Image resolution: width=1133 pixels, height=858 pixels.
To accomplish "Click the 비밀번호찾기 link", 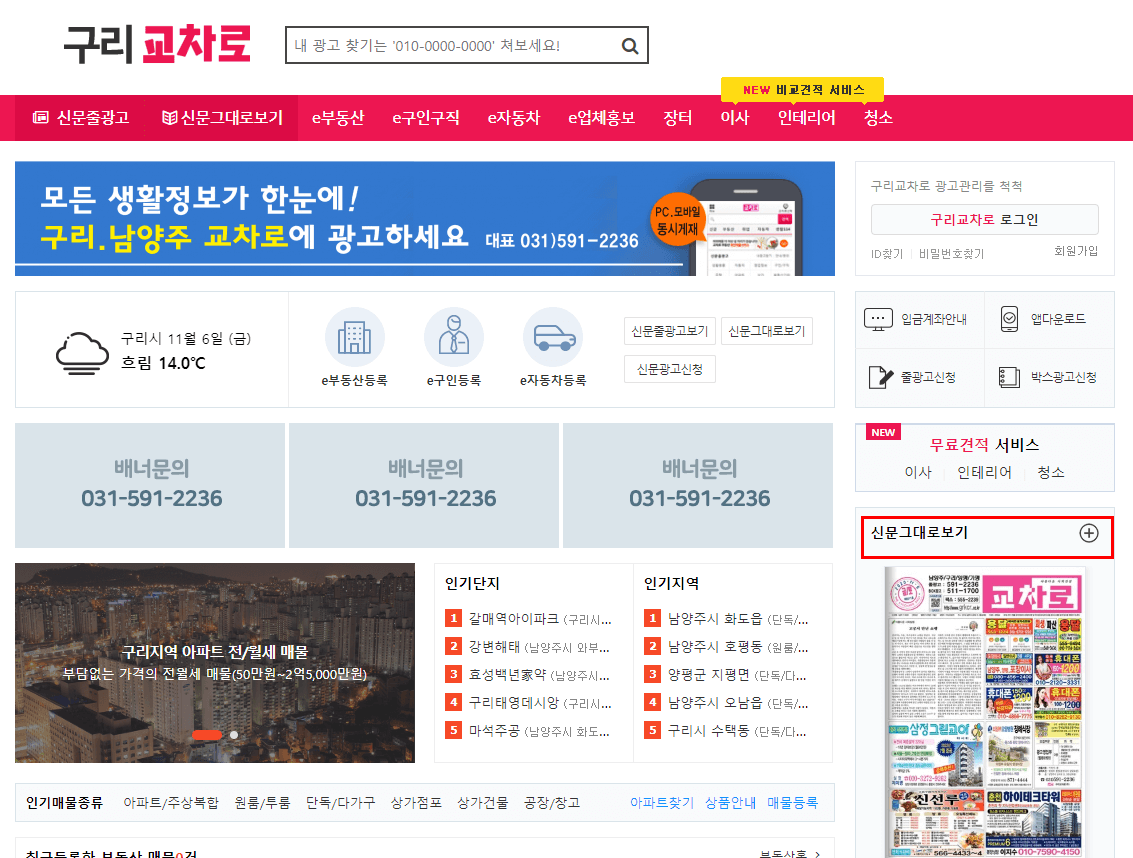I will (951, 254).
